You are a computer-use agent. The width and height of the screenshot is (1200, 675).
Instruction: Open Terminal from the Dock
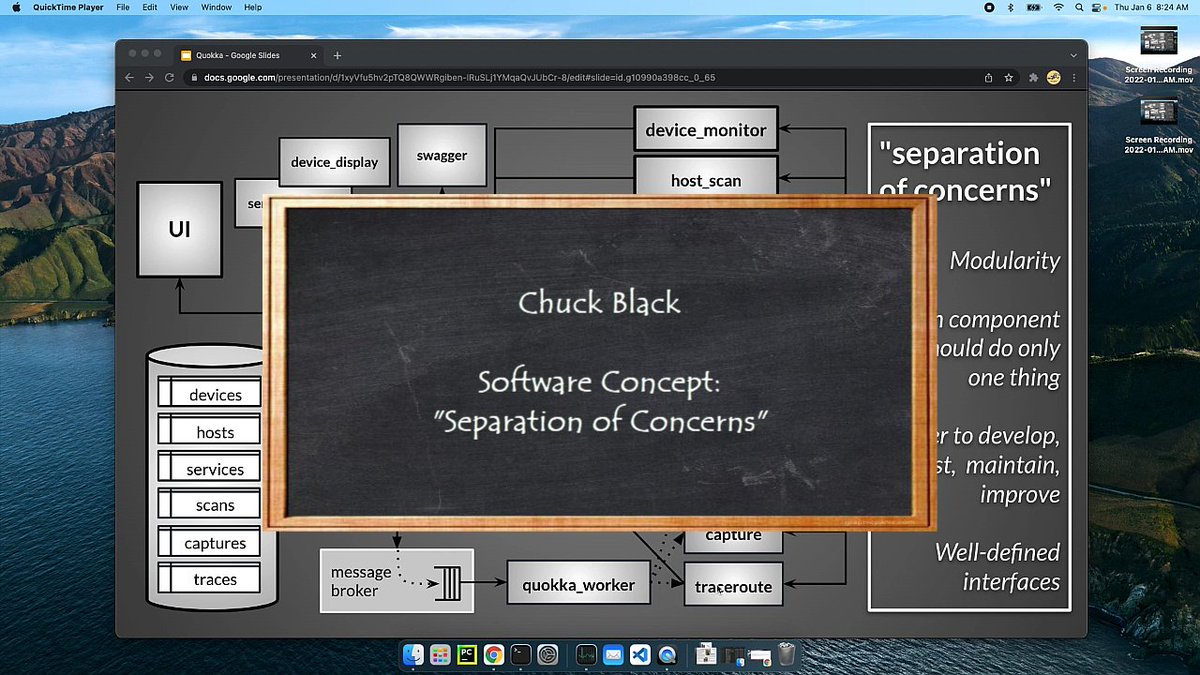point(520,655)
